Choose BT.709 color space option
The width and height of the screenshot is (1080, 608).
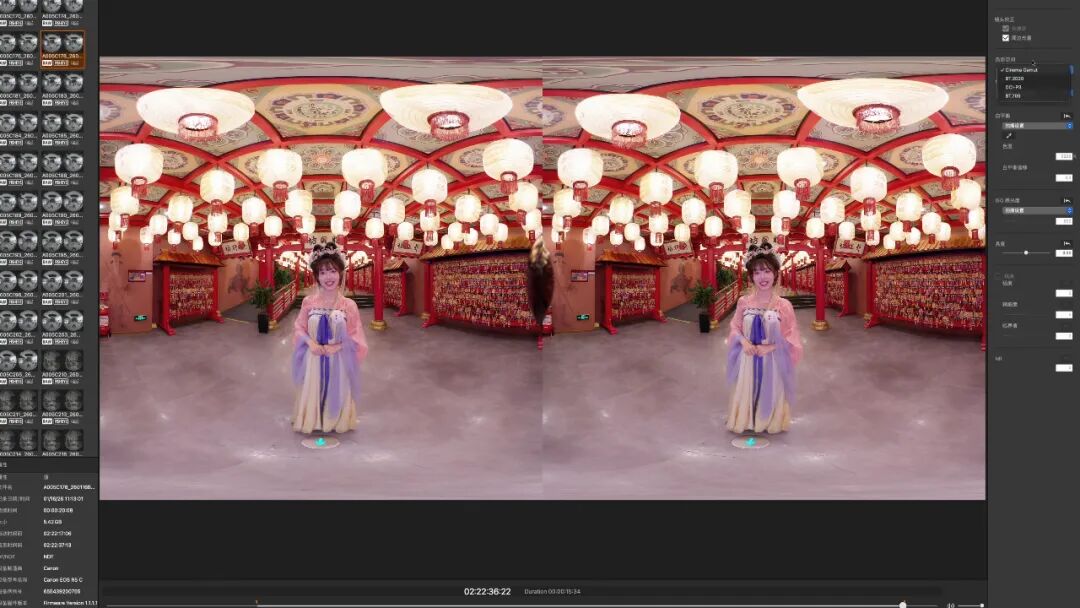point(1013,95)
